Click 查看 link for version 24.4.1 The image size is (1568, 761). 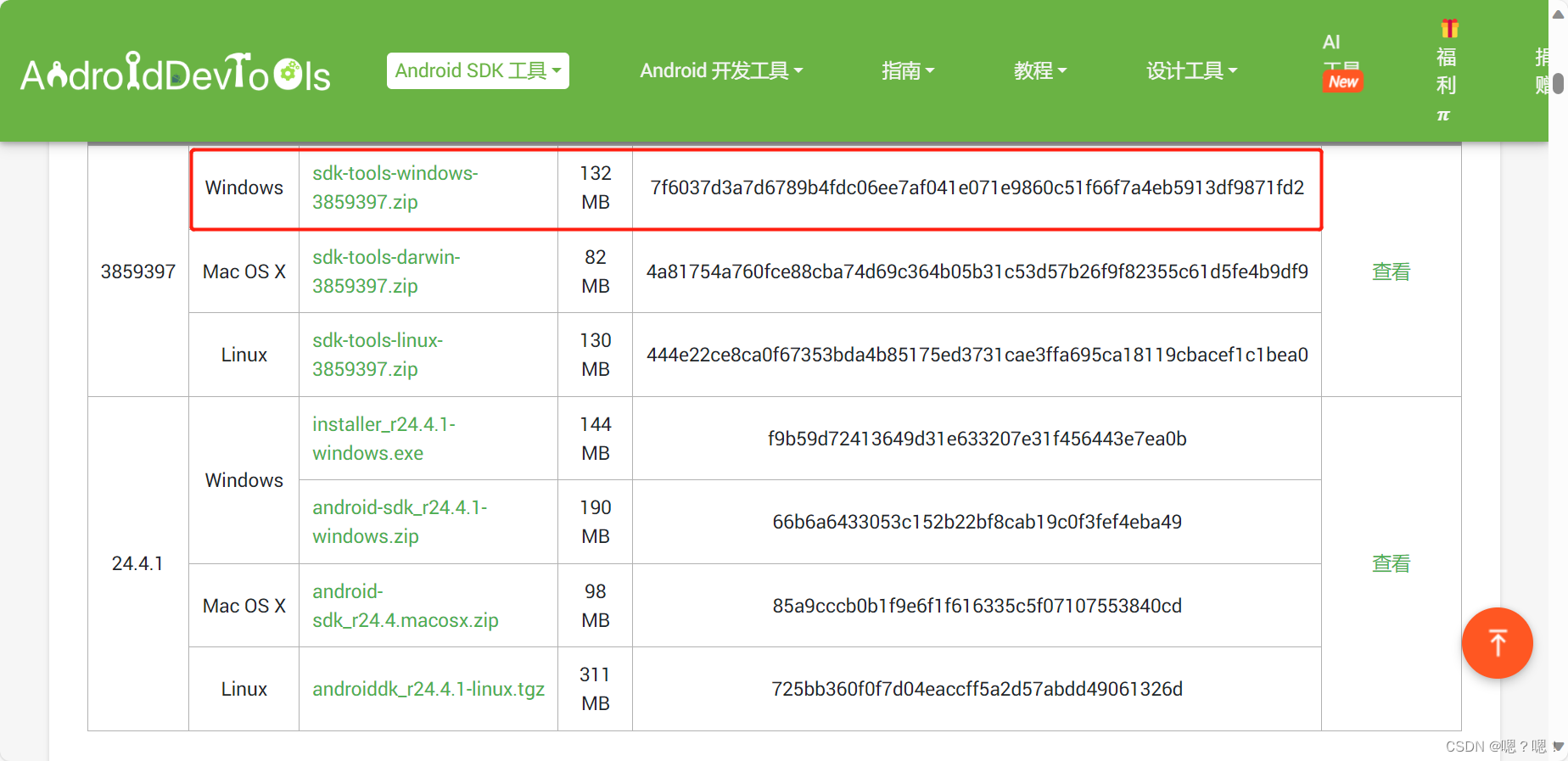[x=1392, y=563]
